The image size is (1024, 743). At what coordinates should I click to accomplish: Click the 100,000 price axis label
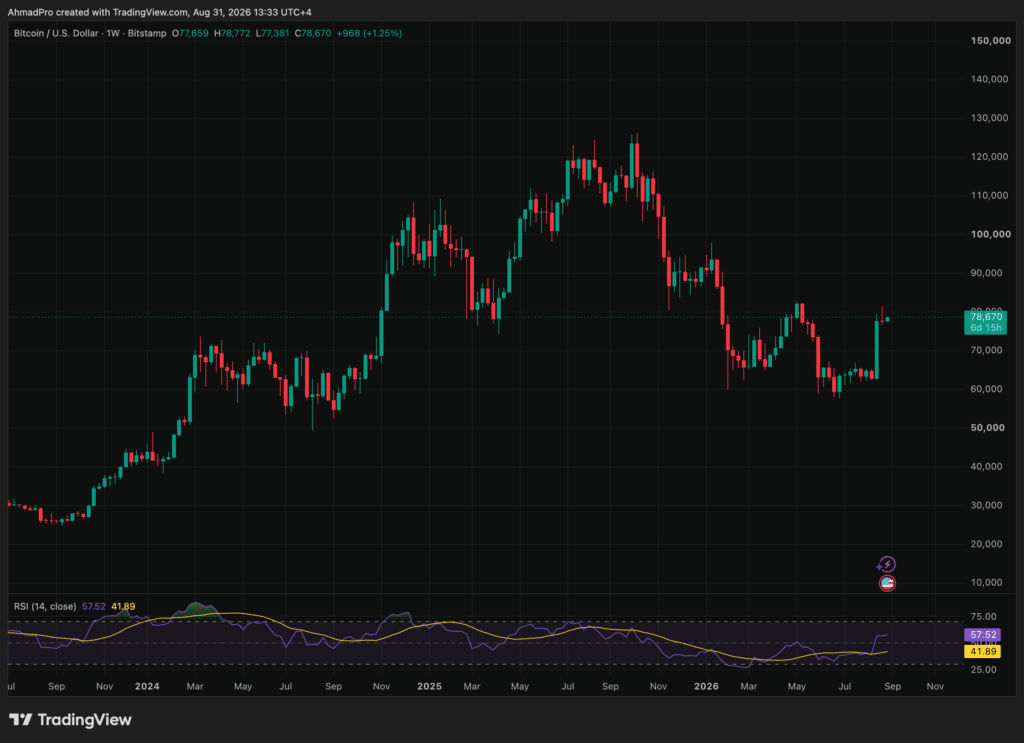(x=990, y=234)
